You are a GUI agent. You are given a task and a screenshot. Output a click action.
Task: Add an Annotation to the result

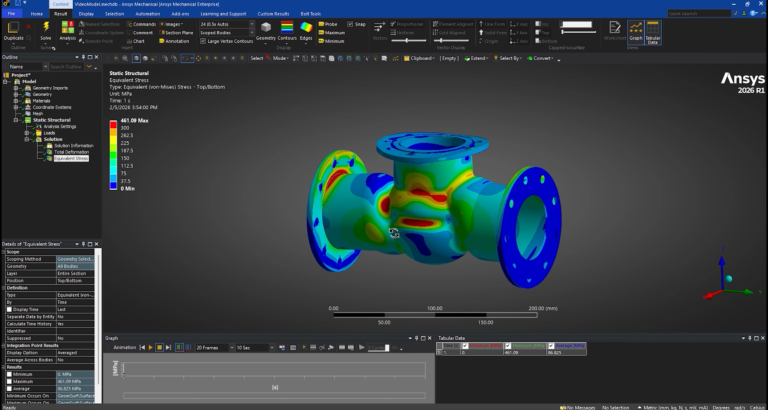pyautogui.click(x=174, y=41)
